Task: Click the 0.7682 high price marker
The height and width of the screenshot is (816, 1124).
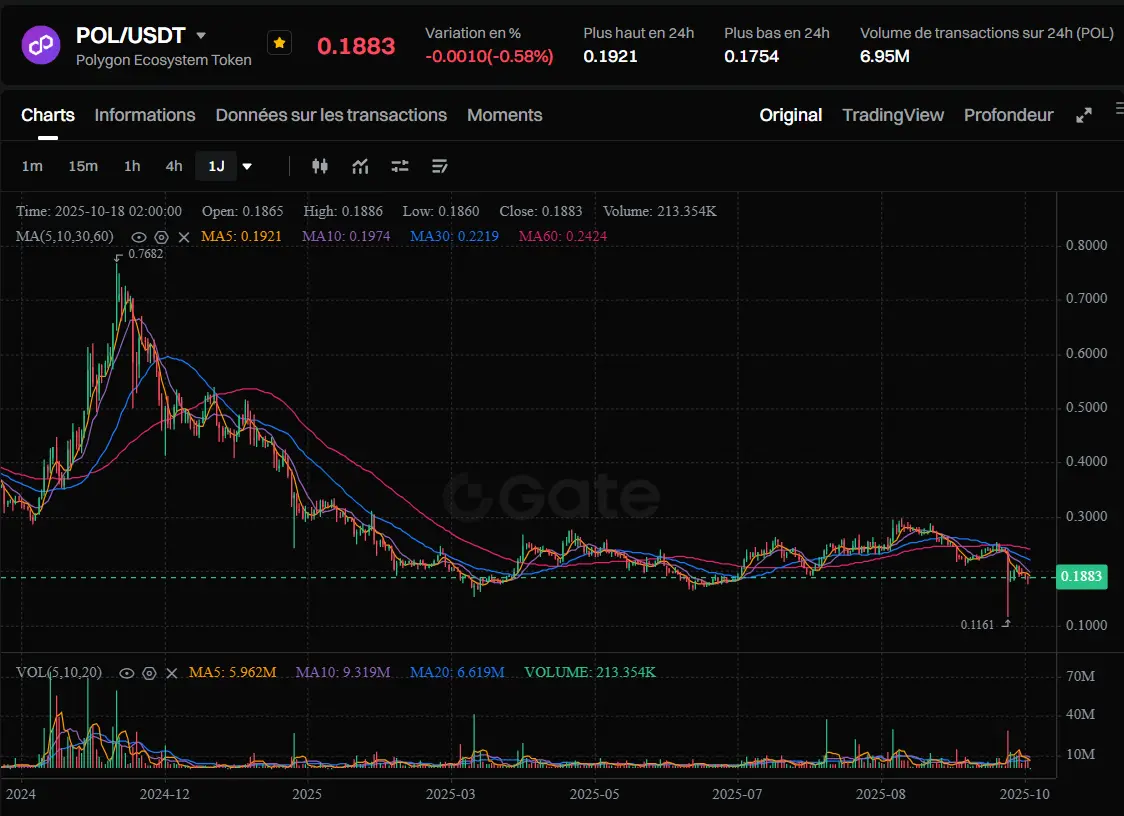Action: (x=146, y=254)
